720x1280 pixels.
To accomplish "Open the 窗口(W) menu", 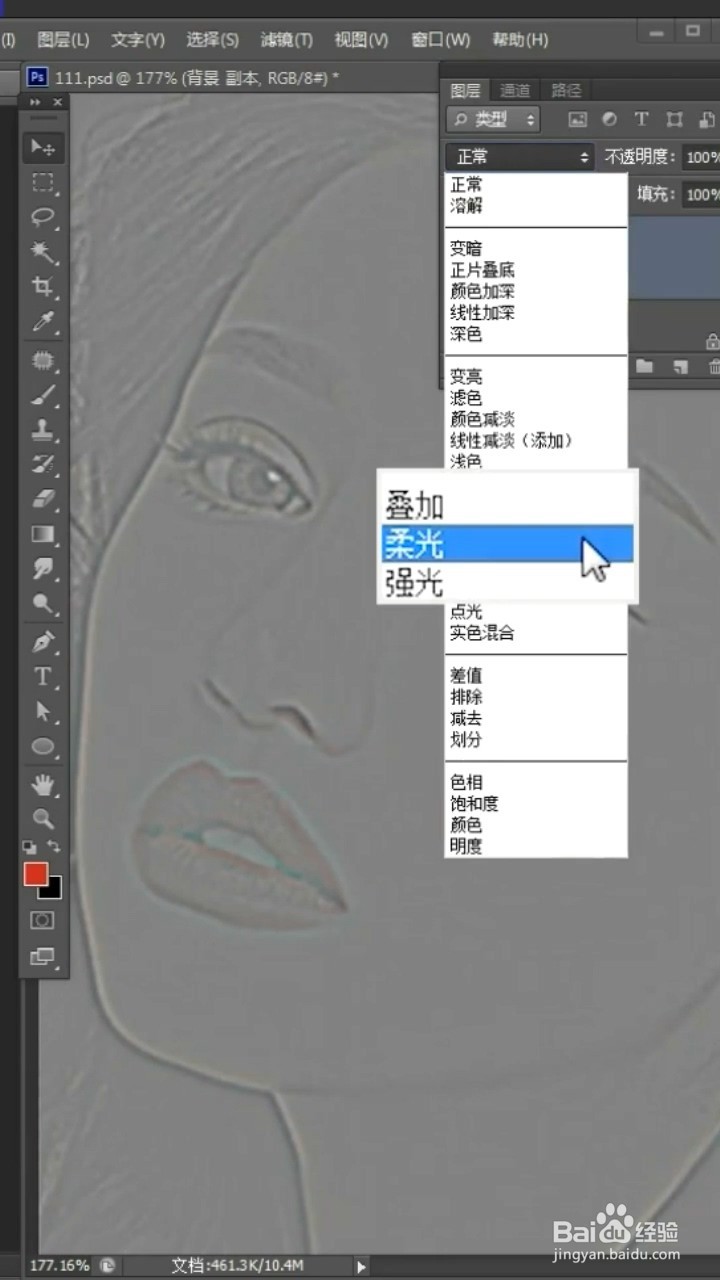I will tap(440, 40).
